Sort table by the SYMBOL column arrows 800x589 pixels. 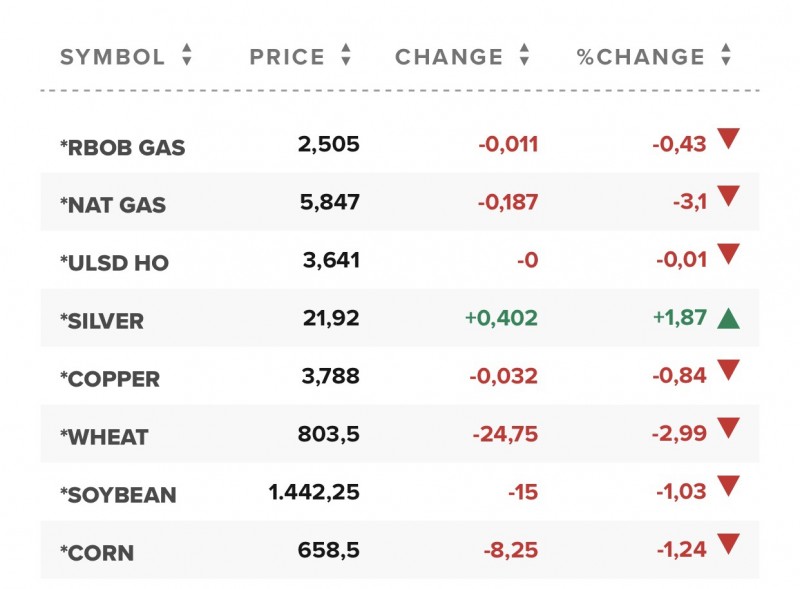(x=186, y=56)
